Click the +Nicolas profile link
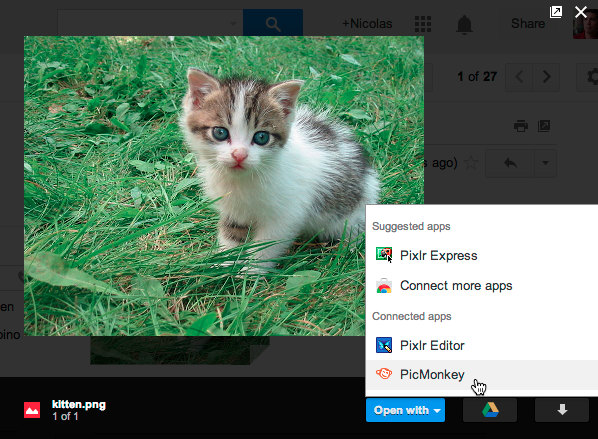The image size is (598, 439). click(x=367, y=24)
